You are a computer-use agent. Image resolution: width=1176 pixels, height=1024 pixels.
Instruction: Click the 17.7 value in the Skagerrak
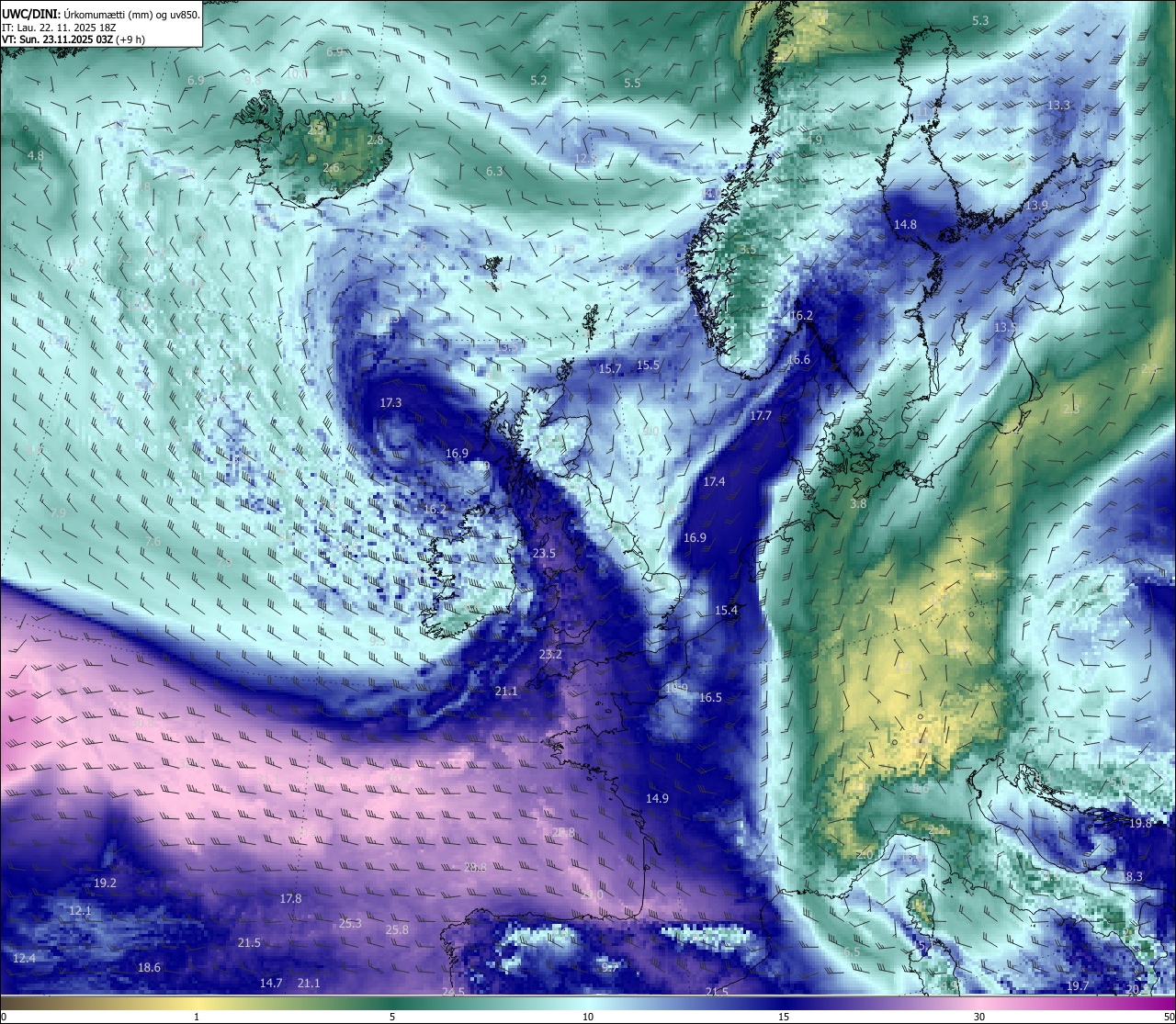tap(761, 416)
